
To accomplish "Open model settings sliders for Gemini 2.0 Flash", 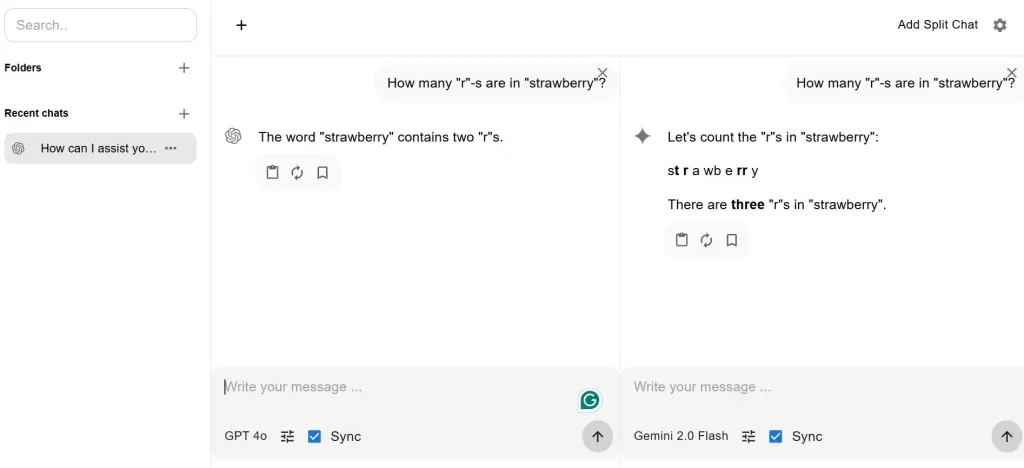I will [748, 436].
